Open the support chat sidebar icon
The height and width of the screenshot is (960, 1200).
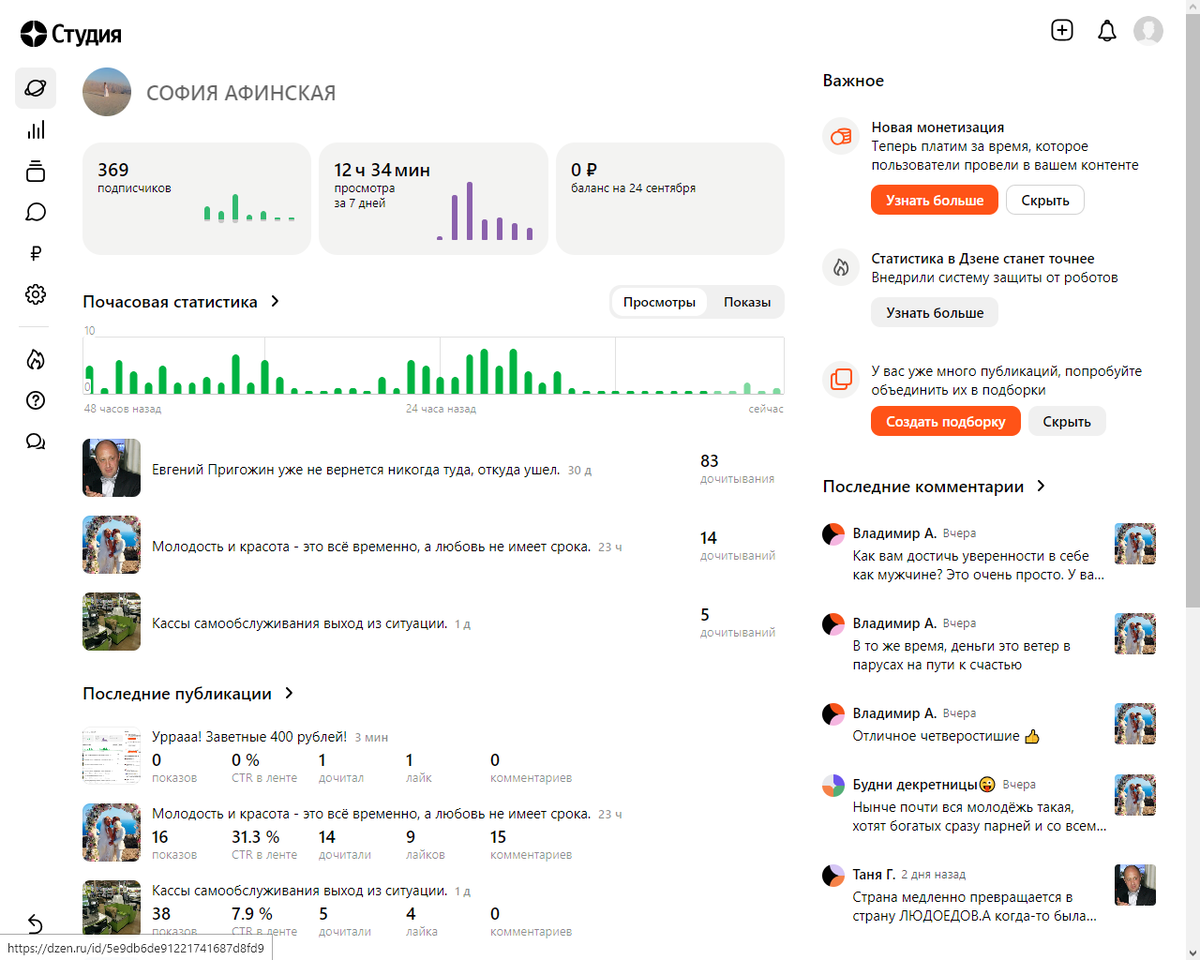35,442
